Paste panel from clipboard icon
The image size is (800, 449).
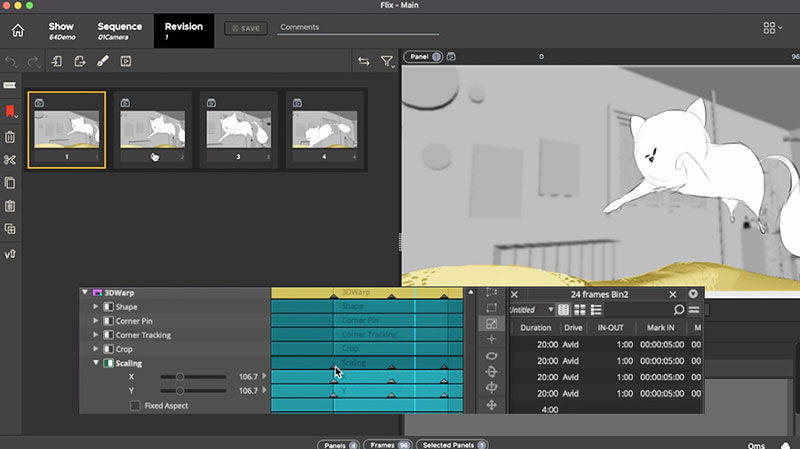click(x=10, y=206)
